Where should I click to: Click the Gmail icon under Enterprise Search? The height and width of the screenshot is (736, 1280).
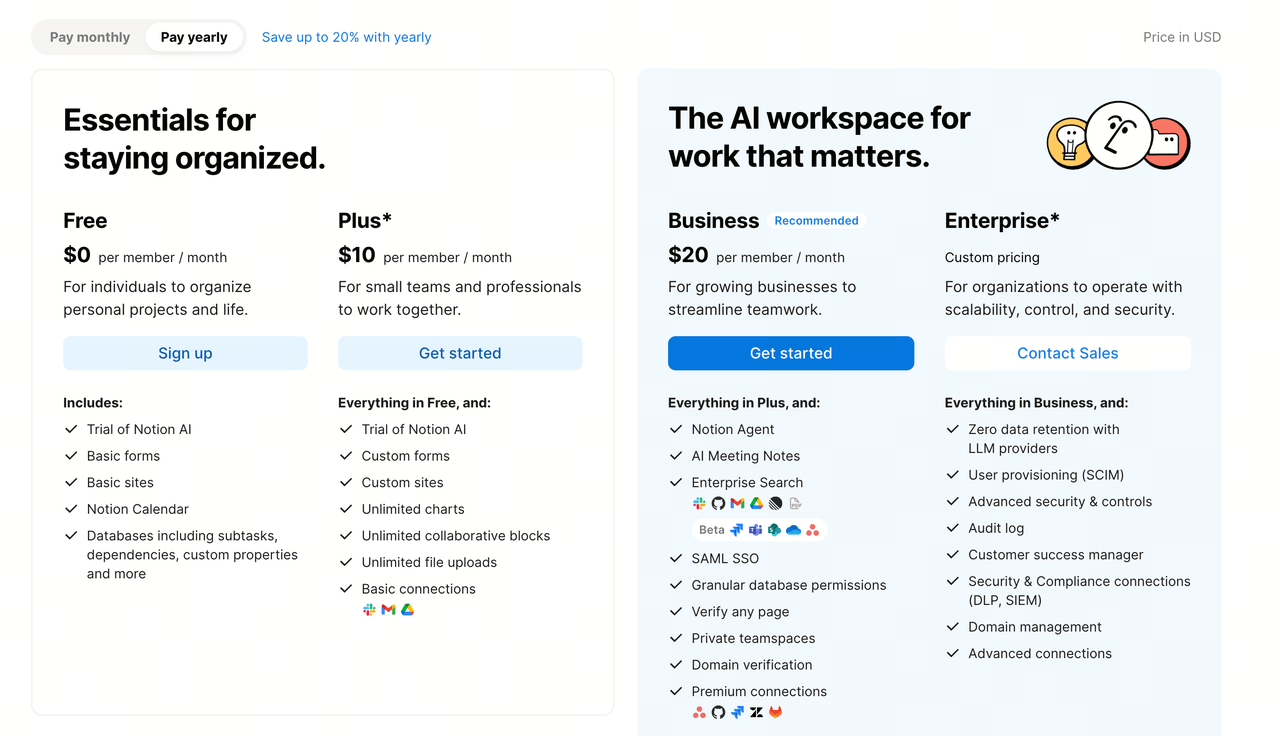click(x=737, y=503)
